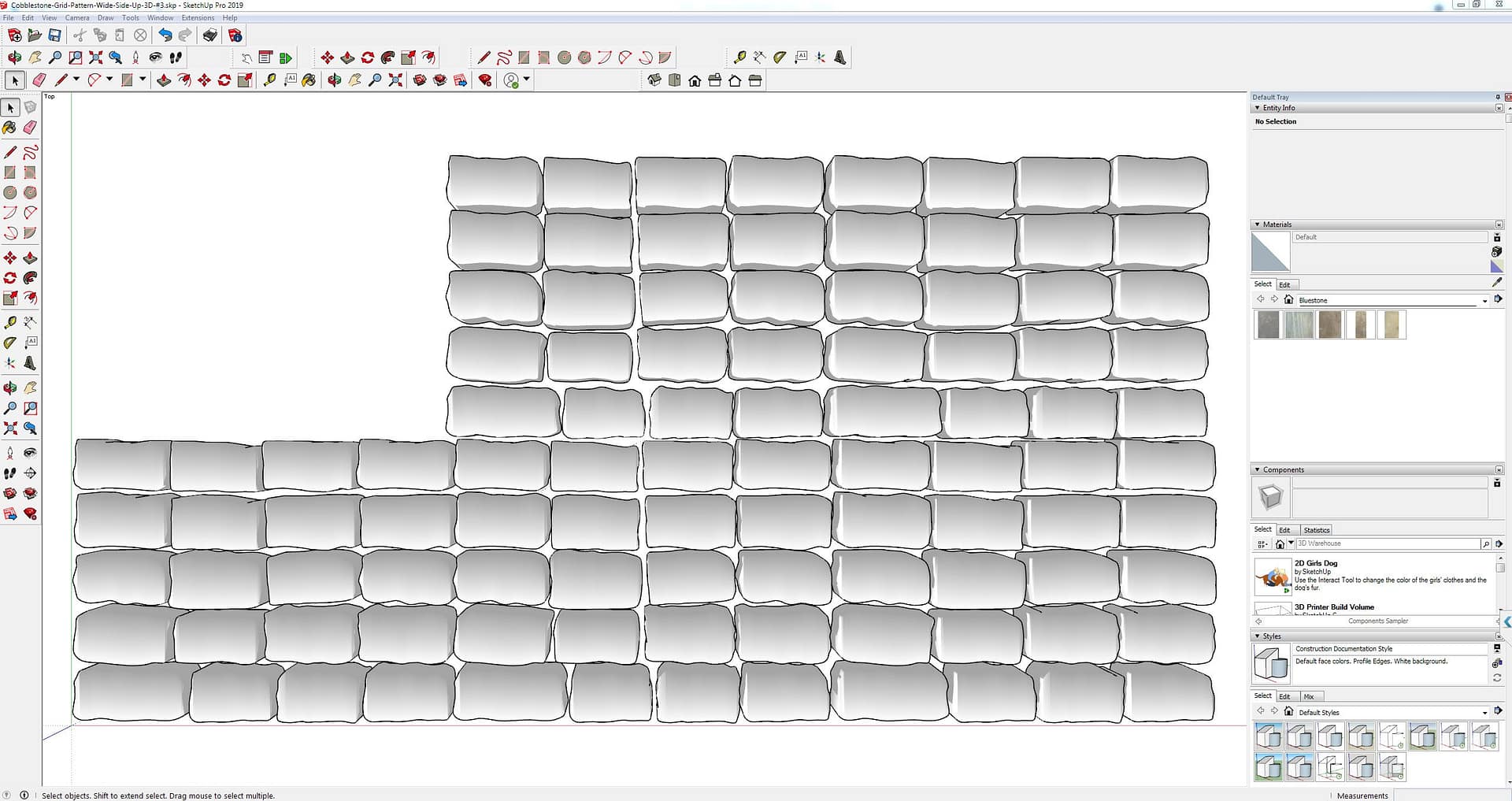The height and width of the screenshot is (801, 1512).
Task: Switch to Statistics tab in Components
Action: [1316, 530]
